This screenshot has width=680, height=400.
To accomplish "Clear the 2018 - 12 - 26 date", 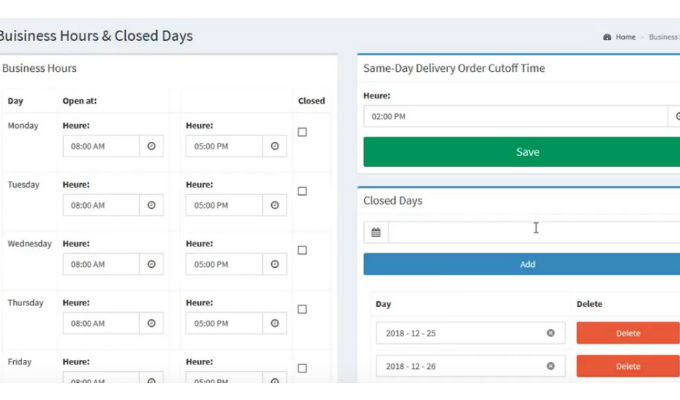I will coord(551,366).
